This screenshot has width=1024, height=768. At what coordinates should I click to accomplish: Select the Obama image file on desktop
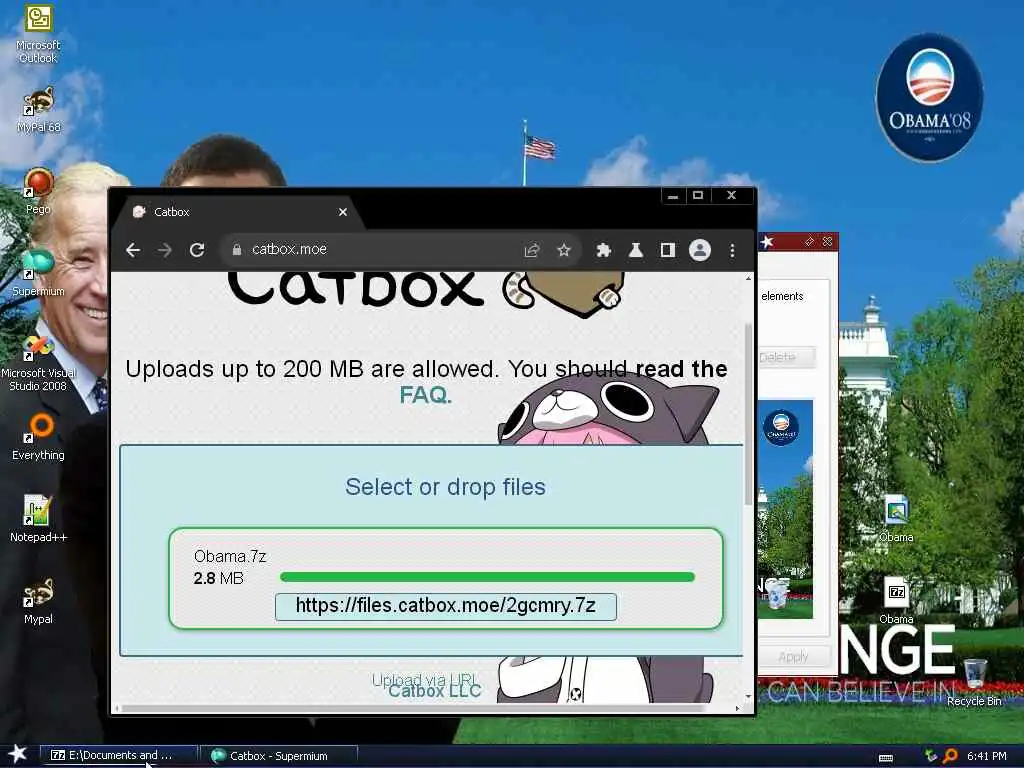tap(896, 519)
